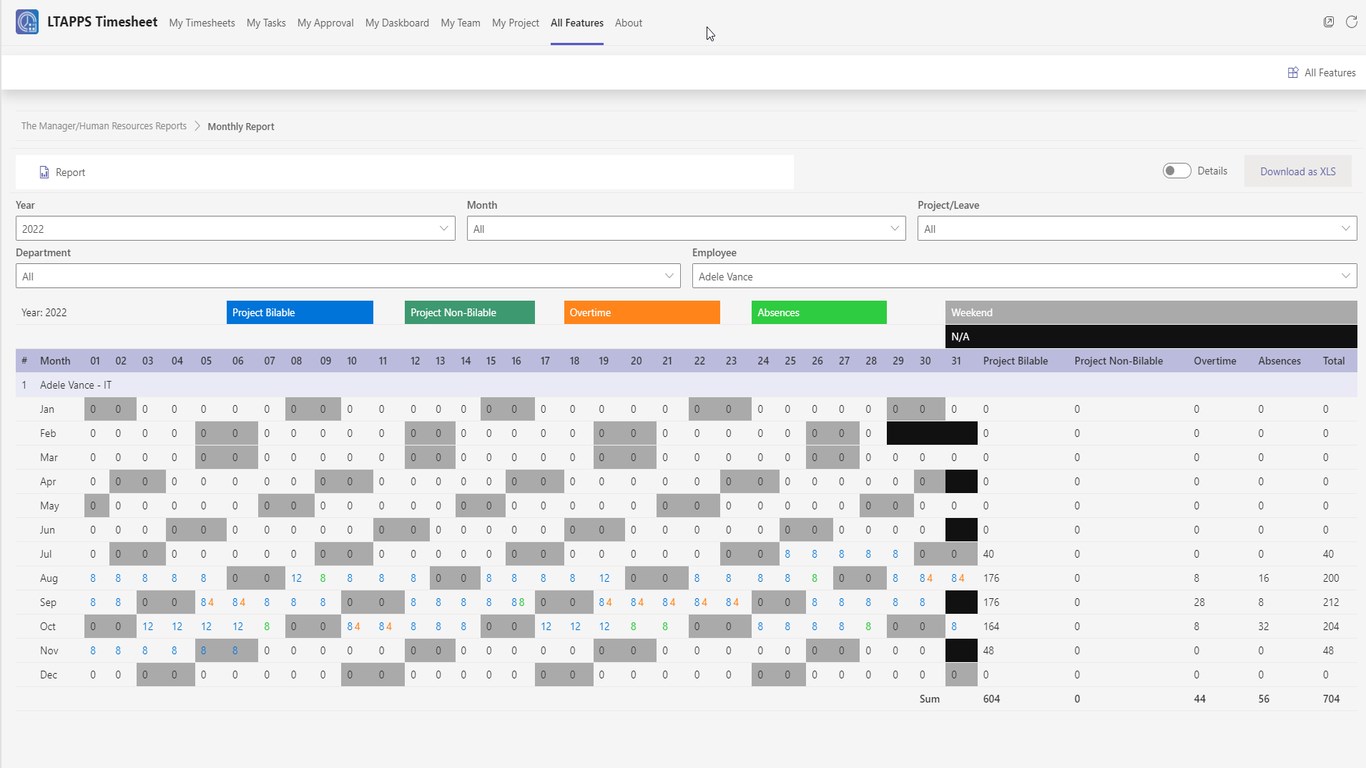The width and height of the screenshot is (1366, 768).
Task: Click the black N/A legend swatch
Action: 1151,337
